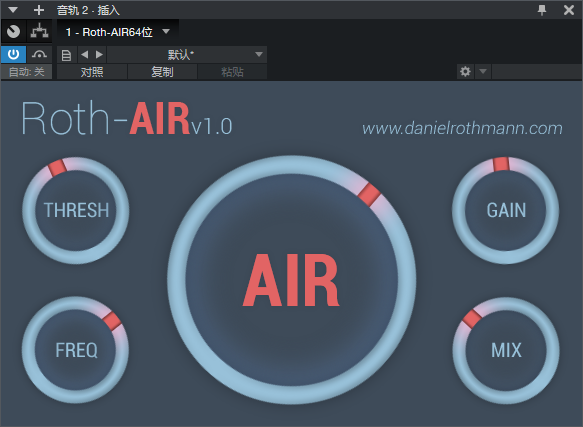The image size is (583, 427).
Task: Click the 复制 copy button
Action: point(162,71)
